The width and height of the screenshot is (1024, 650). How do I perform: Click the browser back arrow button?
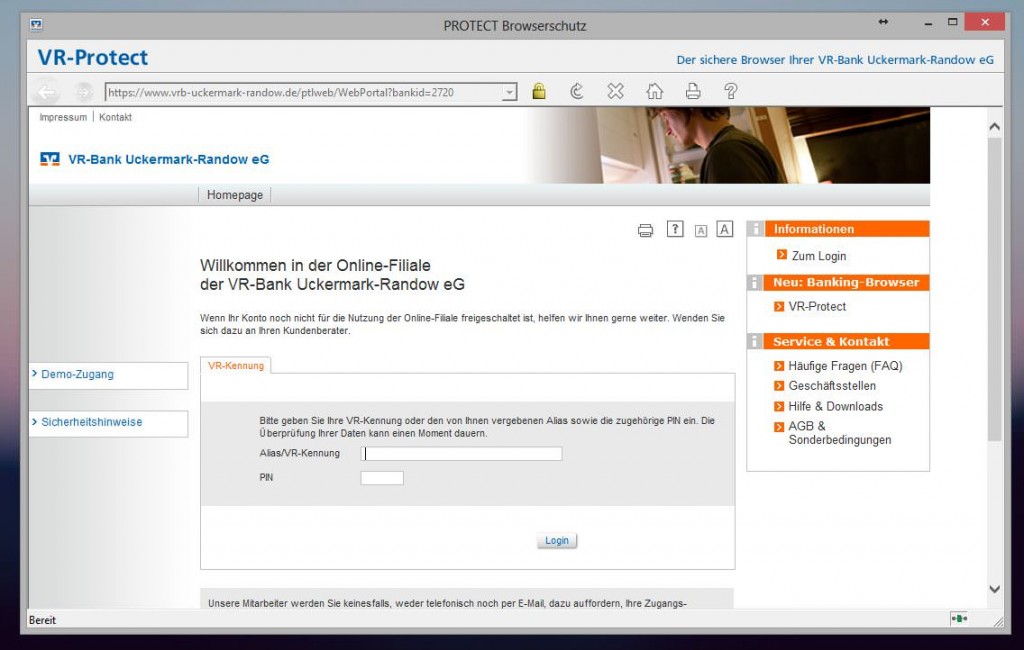[x=46, y=92]
